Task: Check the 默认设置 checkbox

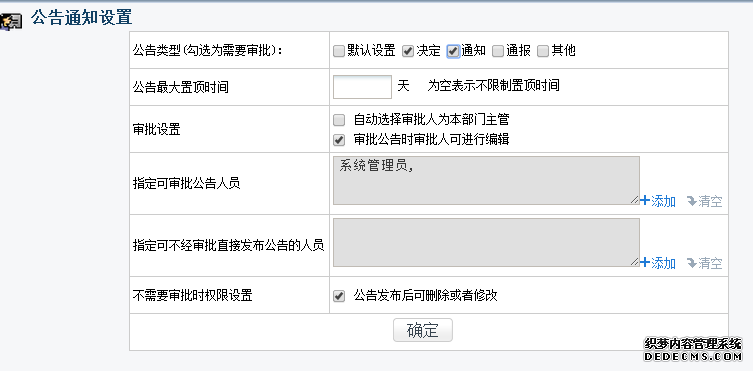Action: 339,51
